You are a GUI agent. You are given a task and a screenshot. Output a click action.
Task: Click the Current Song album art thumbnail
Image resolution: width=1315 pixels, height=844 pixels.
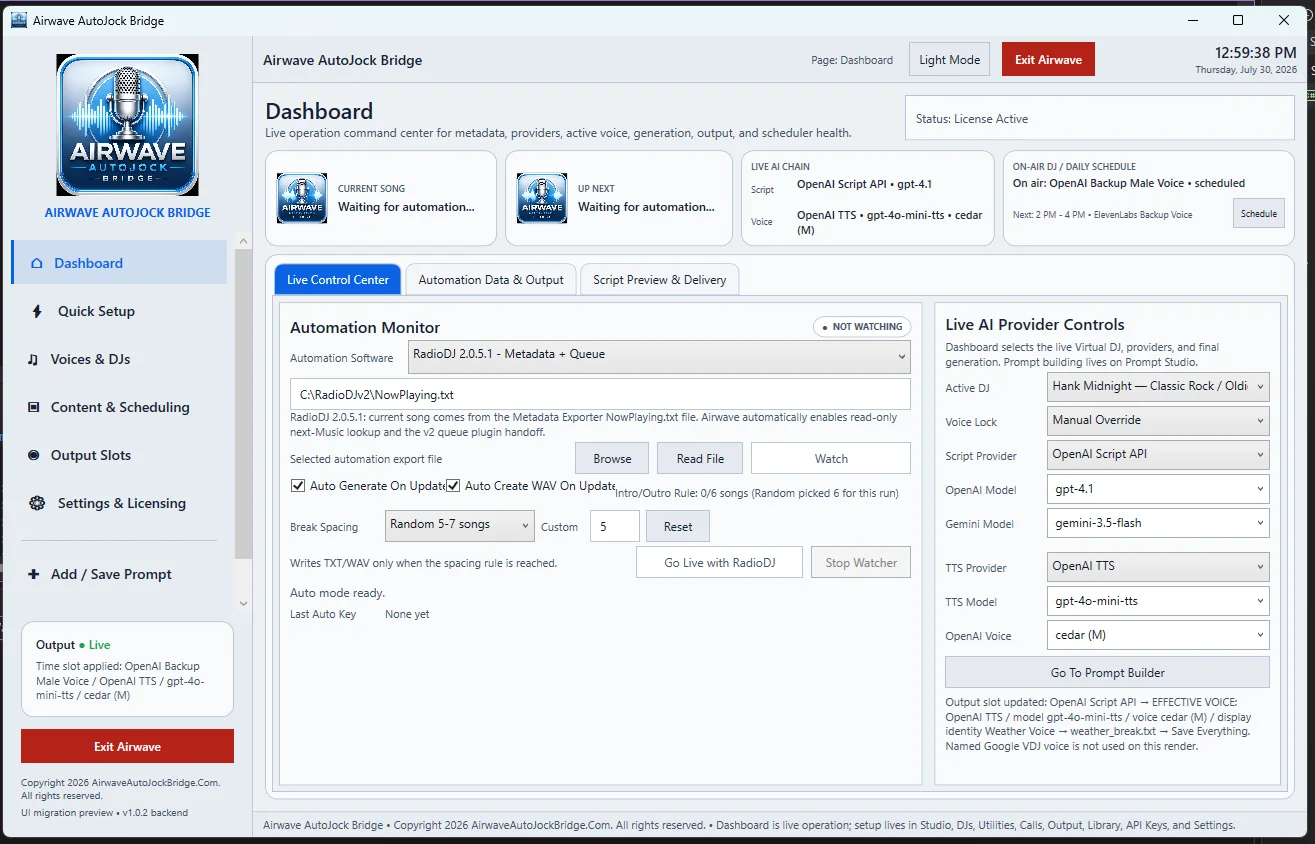point(302,198)
